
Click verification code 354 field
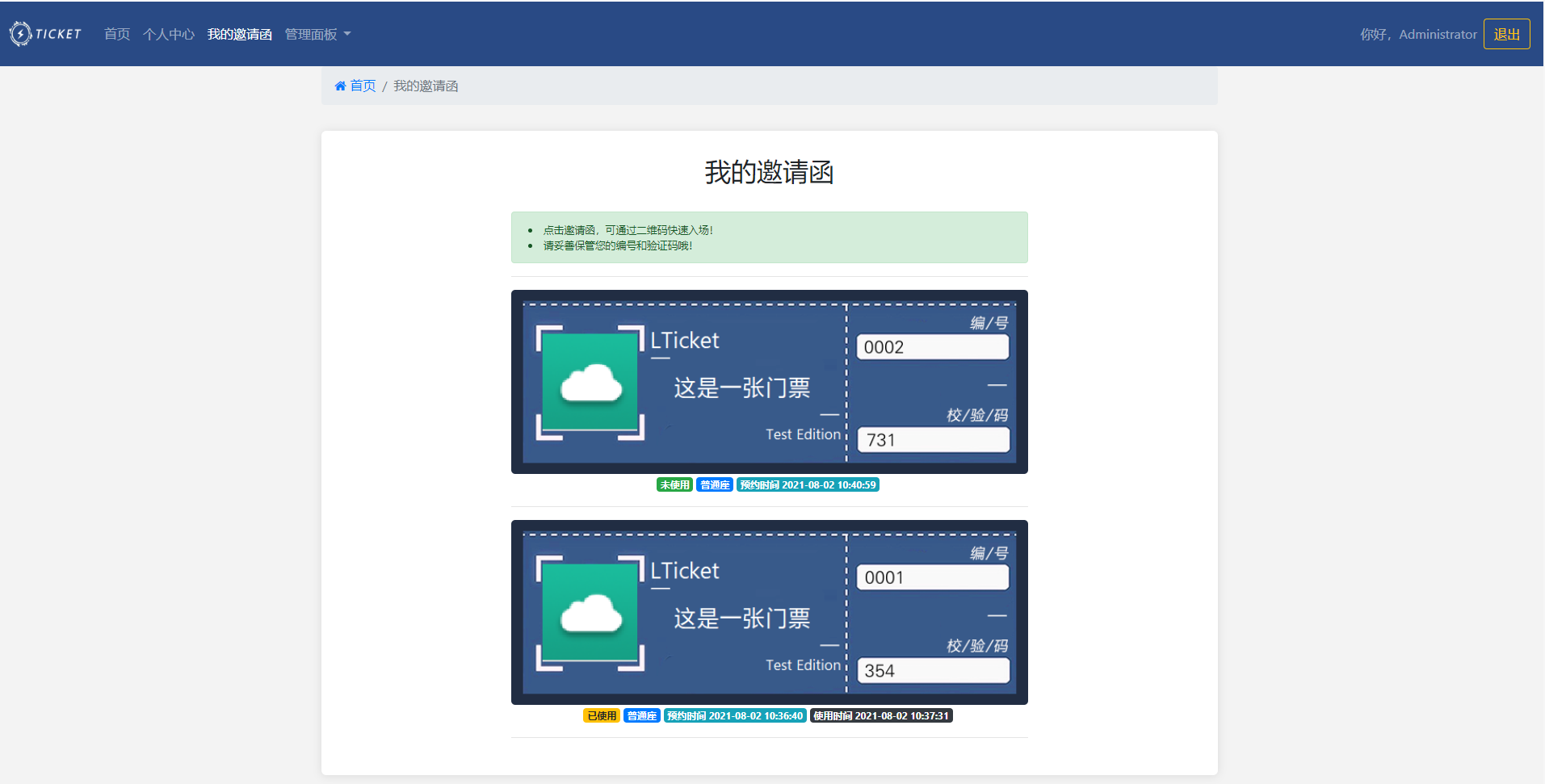tap(932, 671)
